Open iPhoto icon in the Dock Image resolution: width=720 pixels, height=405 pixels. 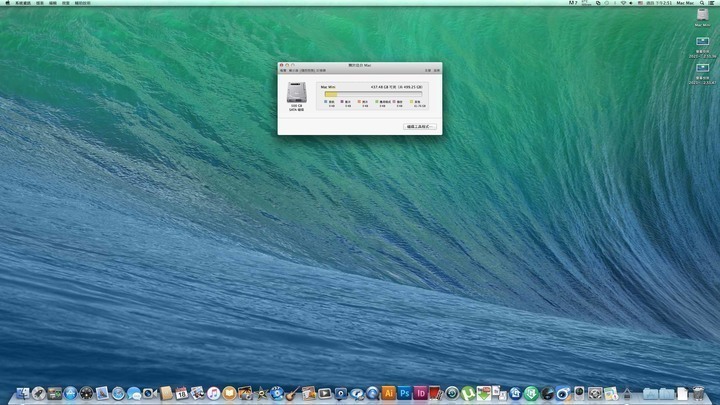245,393
